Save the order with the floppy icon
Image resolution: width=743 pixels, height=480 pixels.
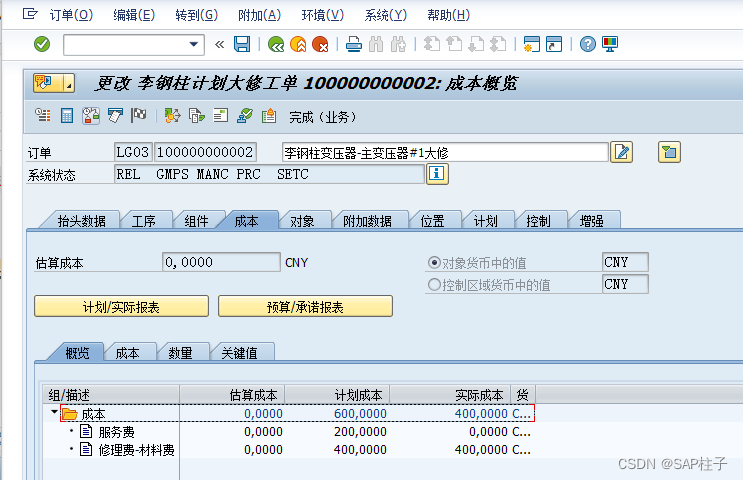point(242,45)
